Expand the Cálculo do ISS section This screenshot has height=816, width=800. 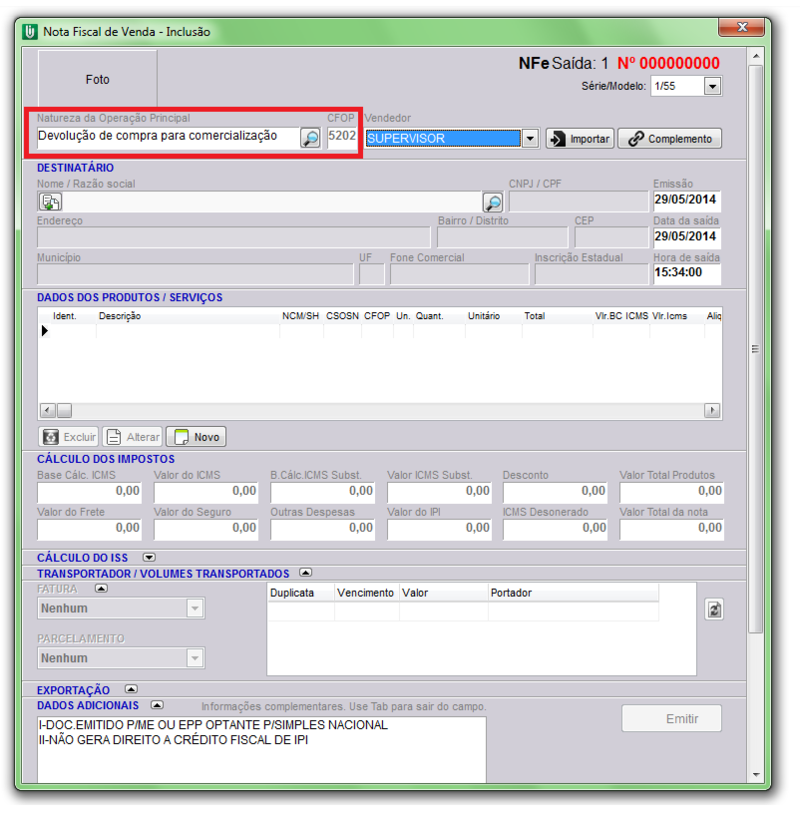(149, 557)
